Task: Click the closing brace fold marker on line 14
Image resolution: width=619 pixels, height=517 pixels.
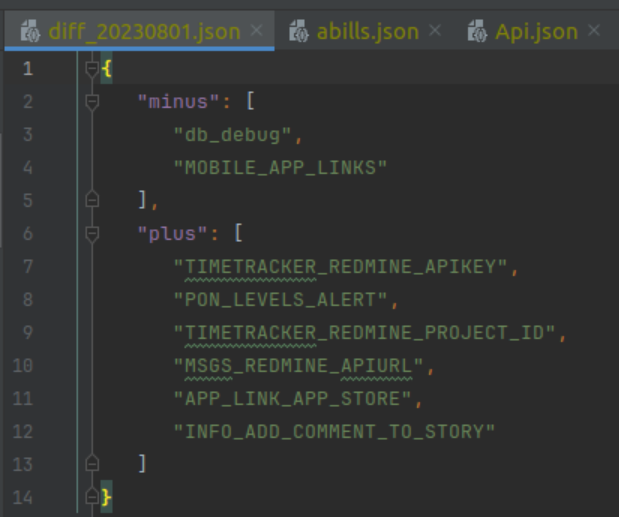Action: (x=92, y=496)
